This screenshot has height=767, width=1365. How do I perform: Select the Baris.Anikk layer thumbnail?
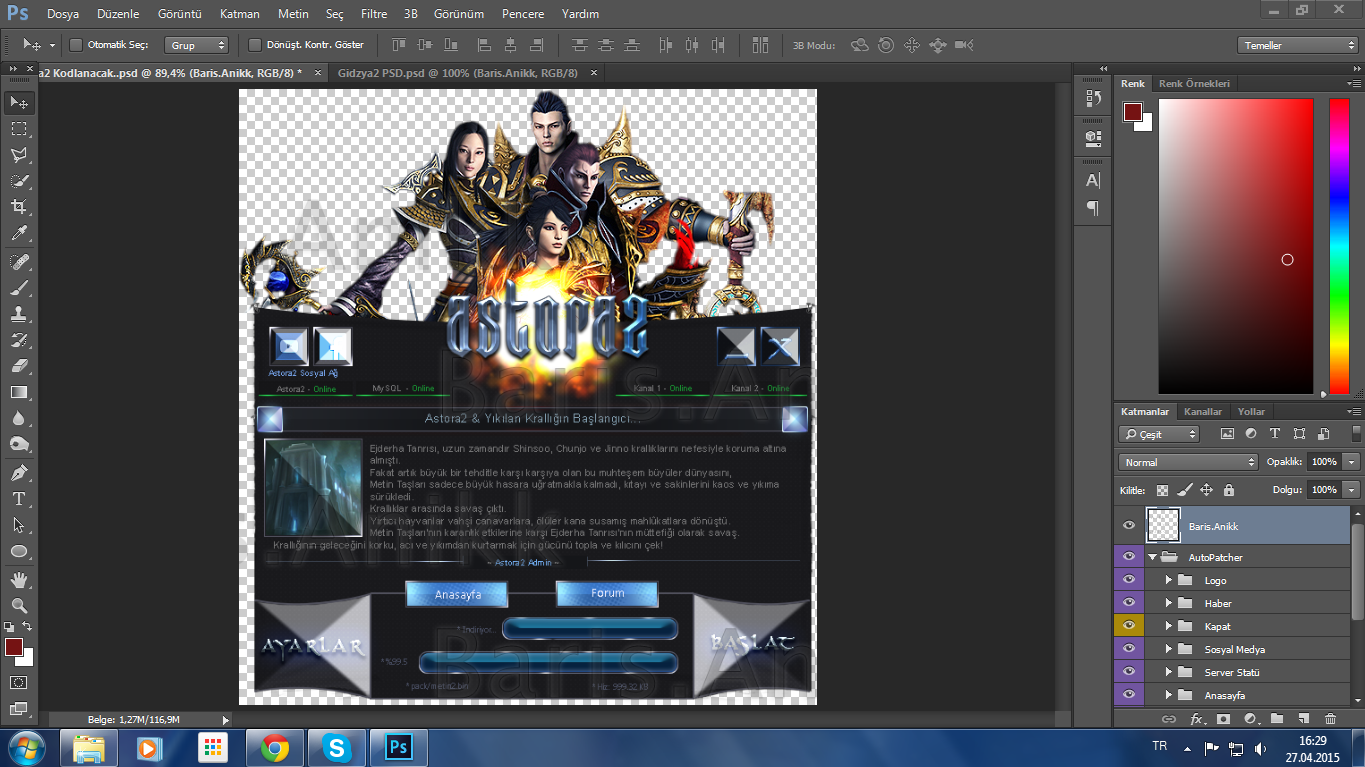[x=1163, y=525]
